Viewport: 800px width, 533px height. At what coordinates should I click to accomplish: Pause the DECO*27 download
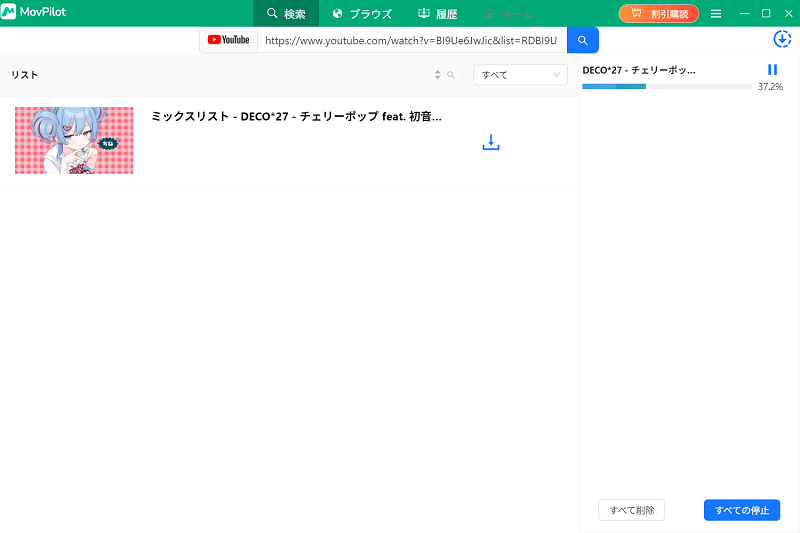click(x=772, y=70)
